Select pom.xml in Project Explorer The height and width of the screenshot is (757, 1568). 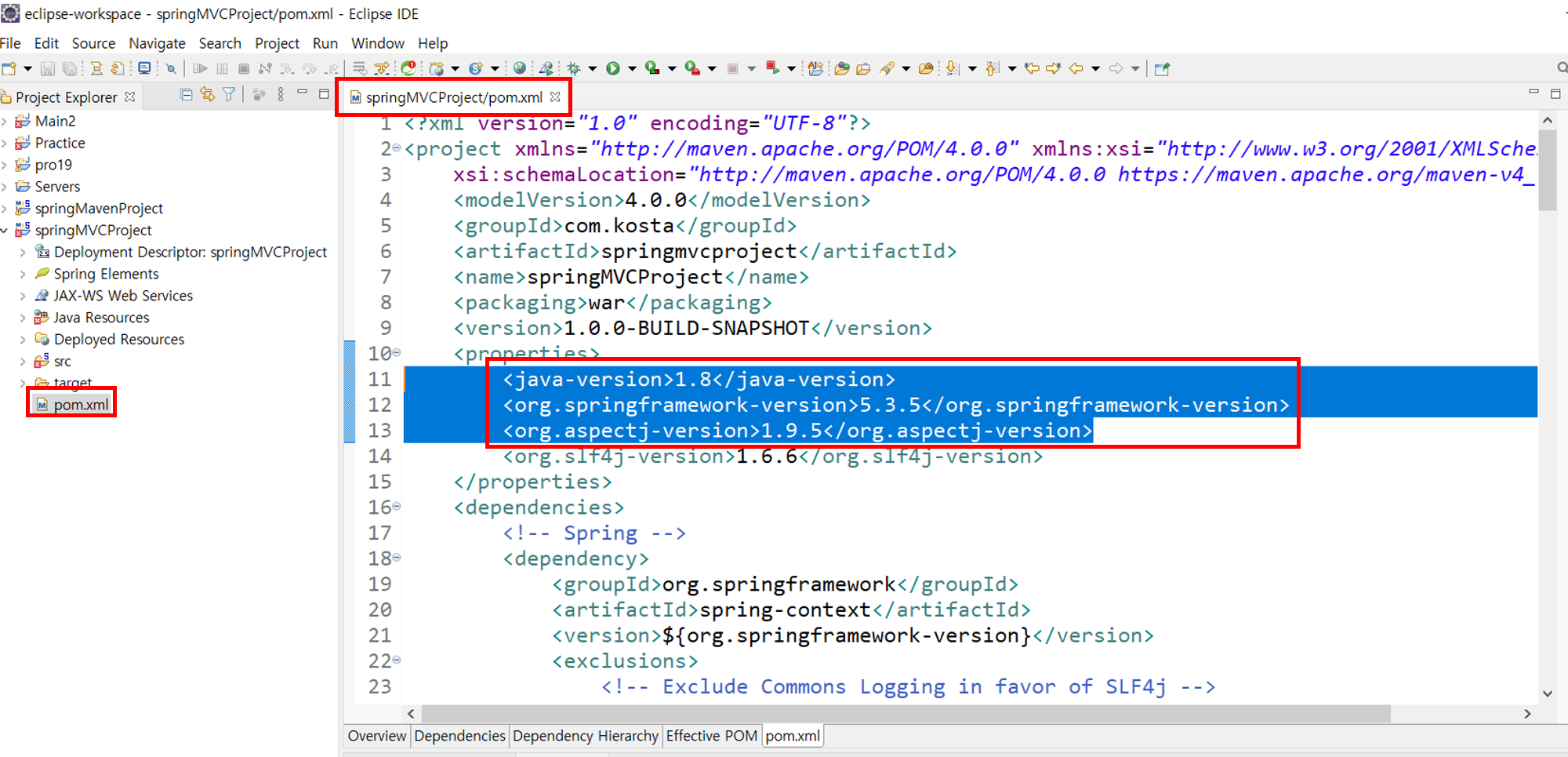tap(81, 405)
